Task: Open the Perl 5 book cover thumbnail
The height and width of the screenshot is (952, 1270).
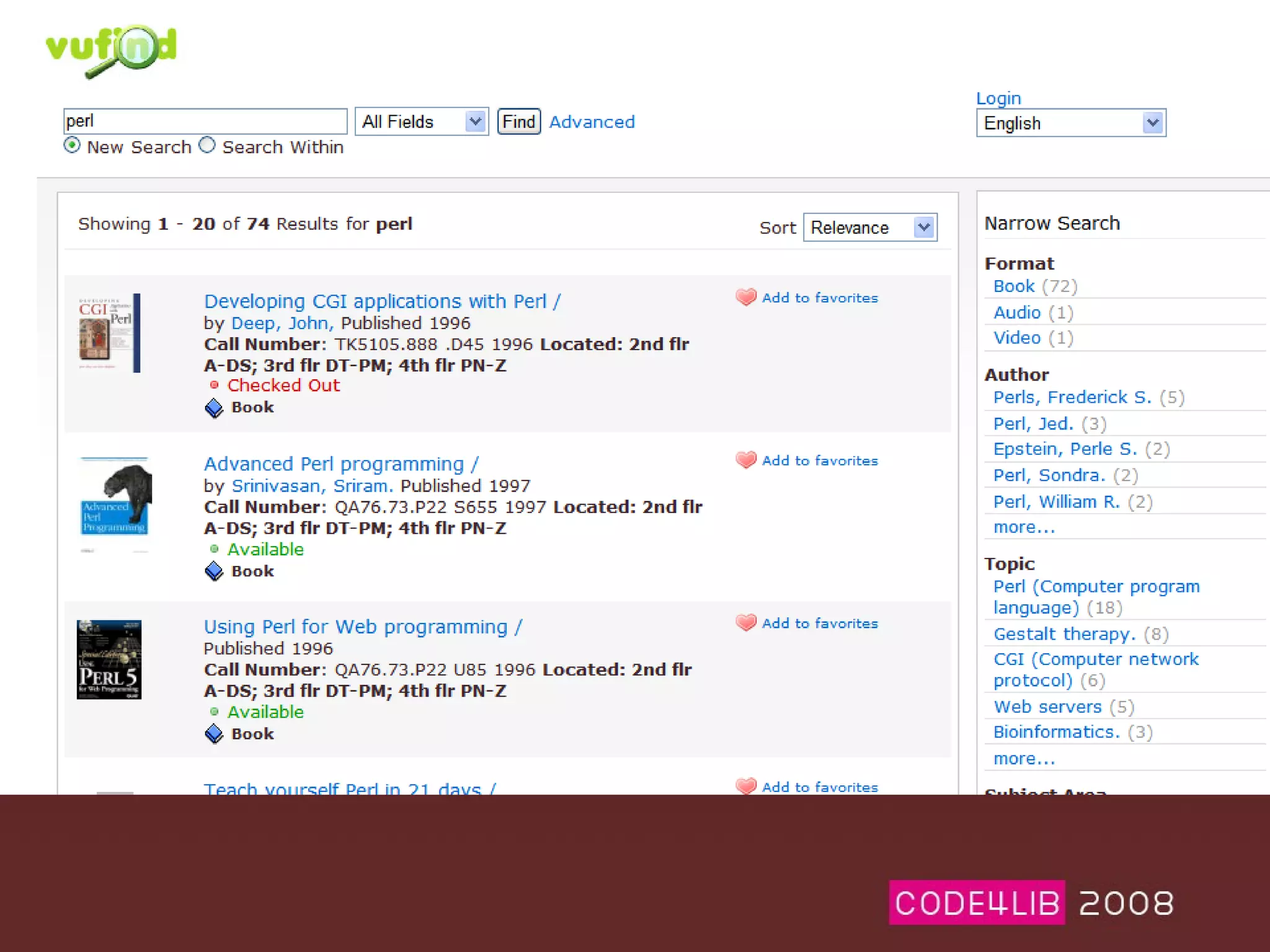Action: [109, 659]
